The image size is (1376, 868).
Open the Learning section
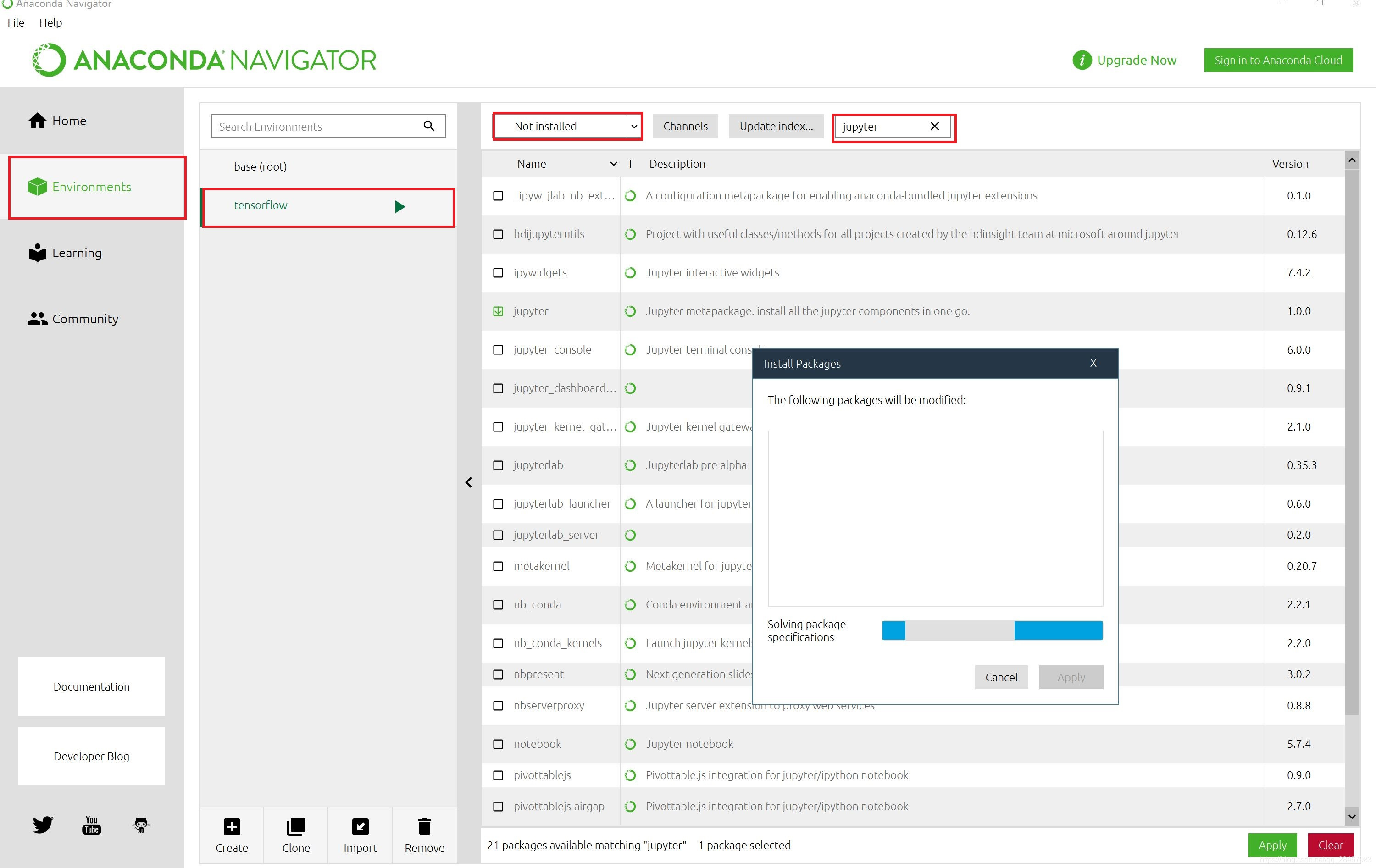tap(65, 253)
